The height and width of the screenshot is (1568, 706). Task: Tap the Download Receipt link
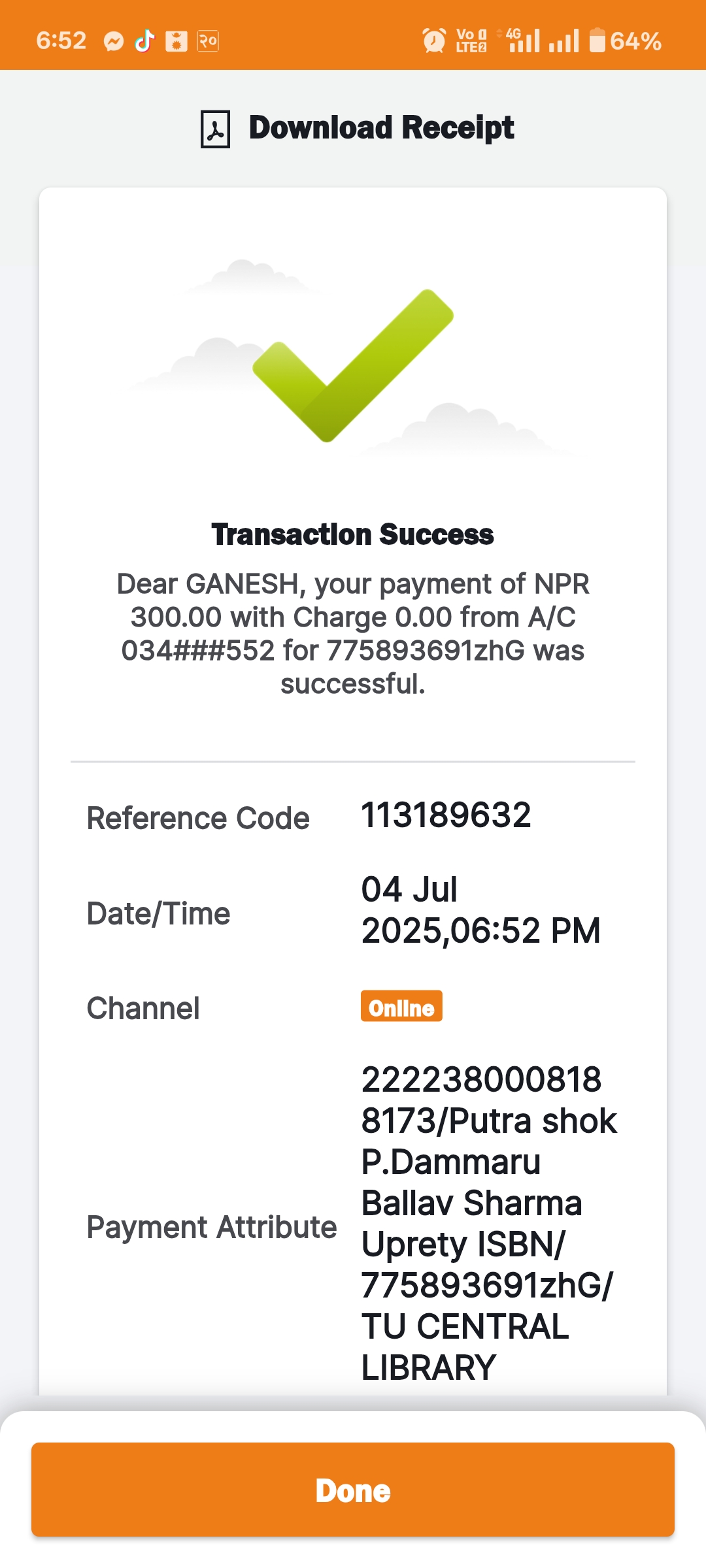[381, 127]
